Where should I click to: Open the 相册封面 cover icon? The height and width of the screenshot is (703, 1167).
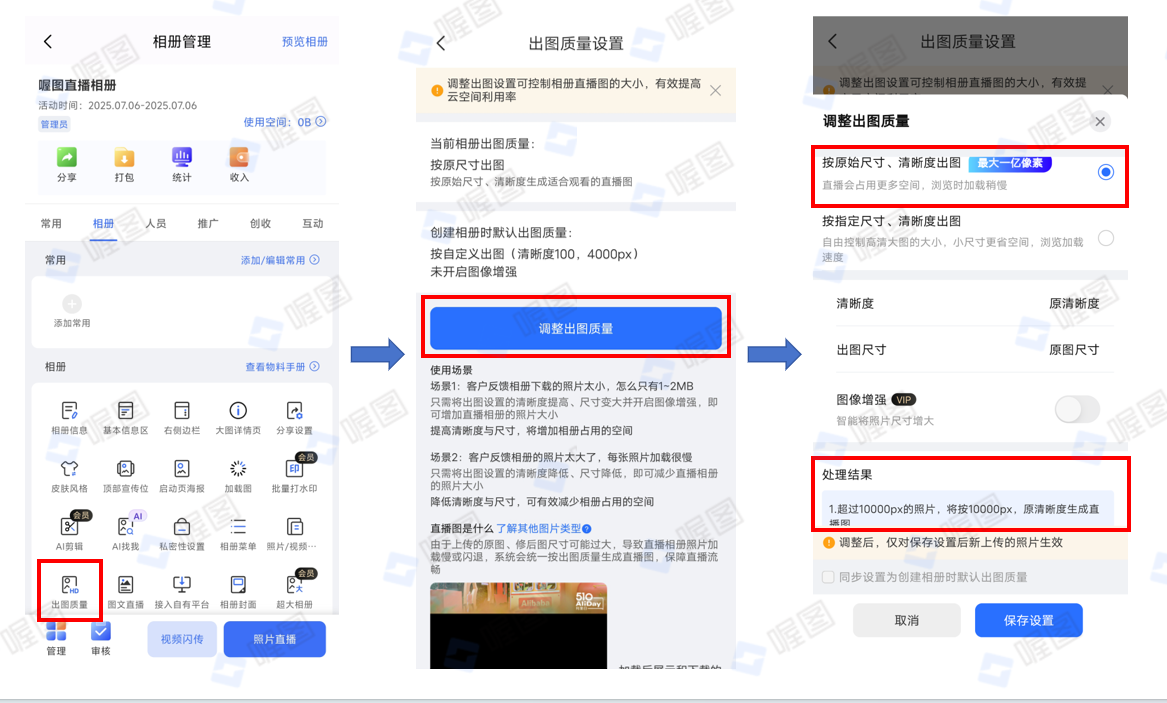click(x=238, y=585)
